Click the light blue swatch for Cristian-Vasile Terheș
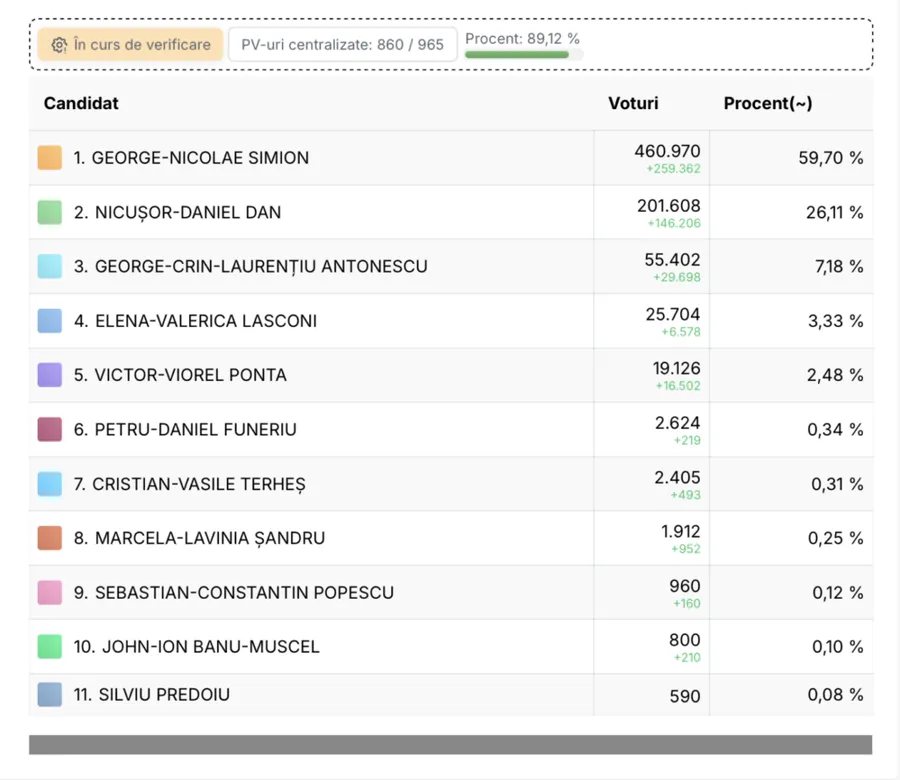The height and width of the screenshot is (780, 900). (x=50, y=484)
